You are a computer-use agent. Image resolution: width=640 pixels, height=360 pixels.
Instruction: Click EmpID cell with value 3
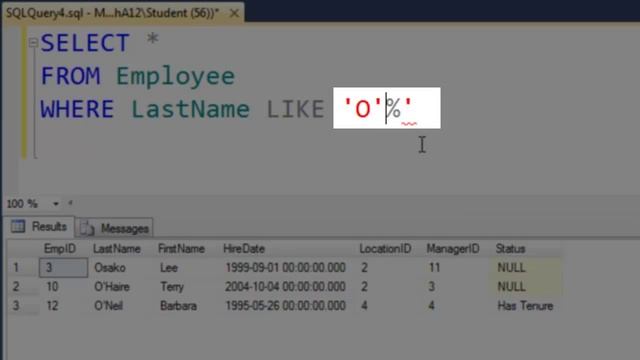63,268
